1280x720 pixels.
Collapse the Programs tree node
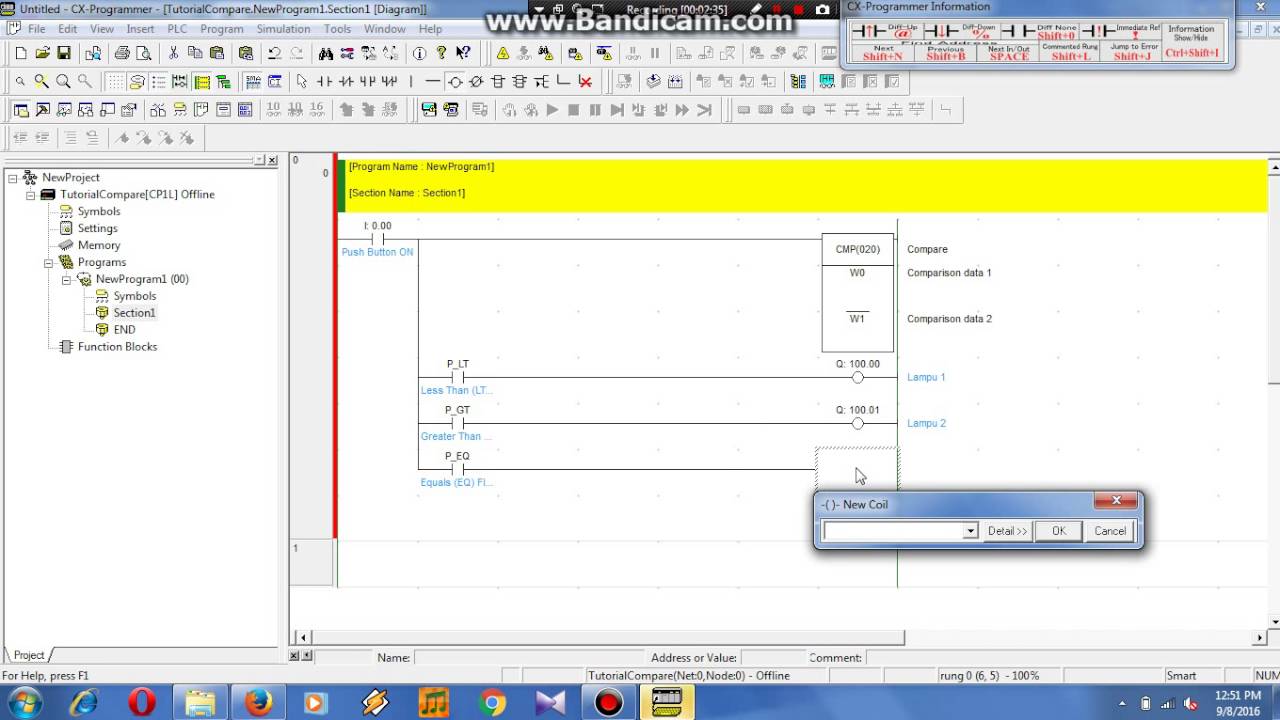[x=49, y=262]
